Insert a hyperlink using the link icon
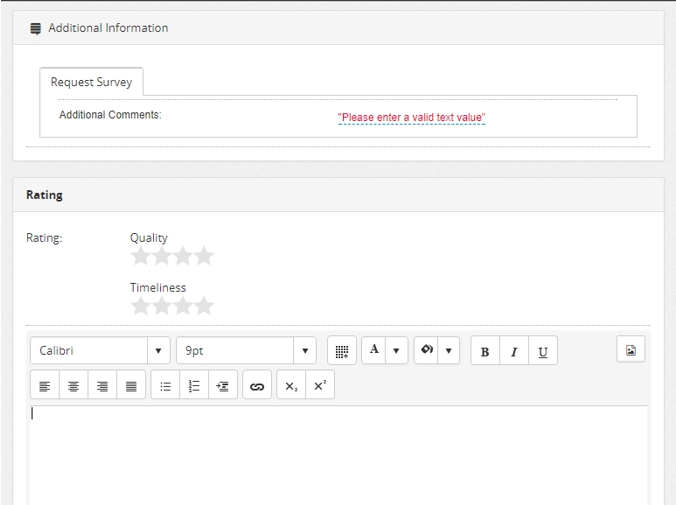 click(x=257, y=386)
